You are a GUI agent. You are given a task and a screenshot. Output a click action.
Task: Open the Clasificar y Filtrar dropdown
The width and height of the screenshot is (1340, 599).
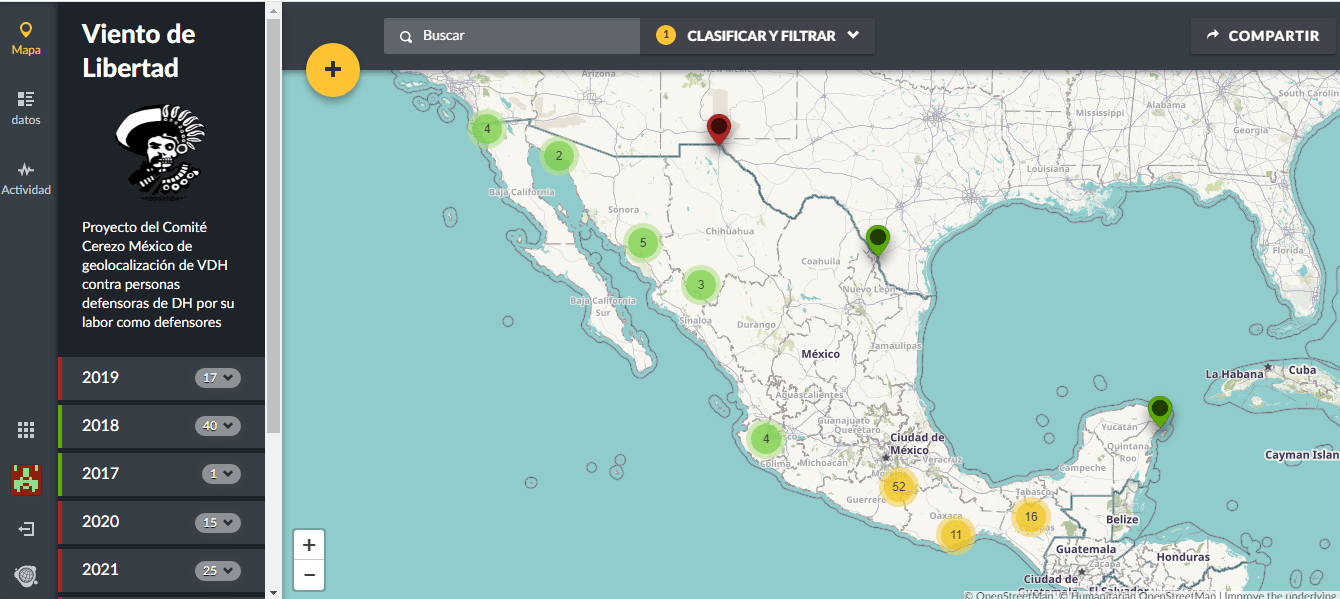(x=758, y=36)
